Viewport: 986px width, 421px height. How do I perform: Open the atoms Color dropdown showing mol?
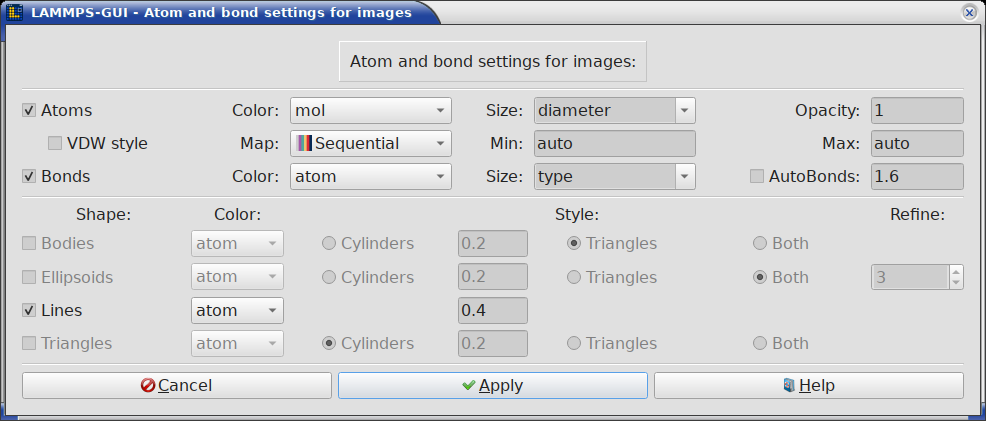coord(370,110)
